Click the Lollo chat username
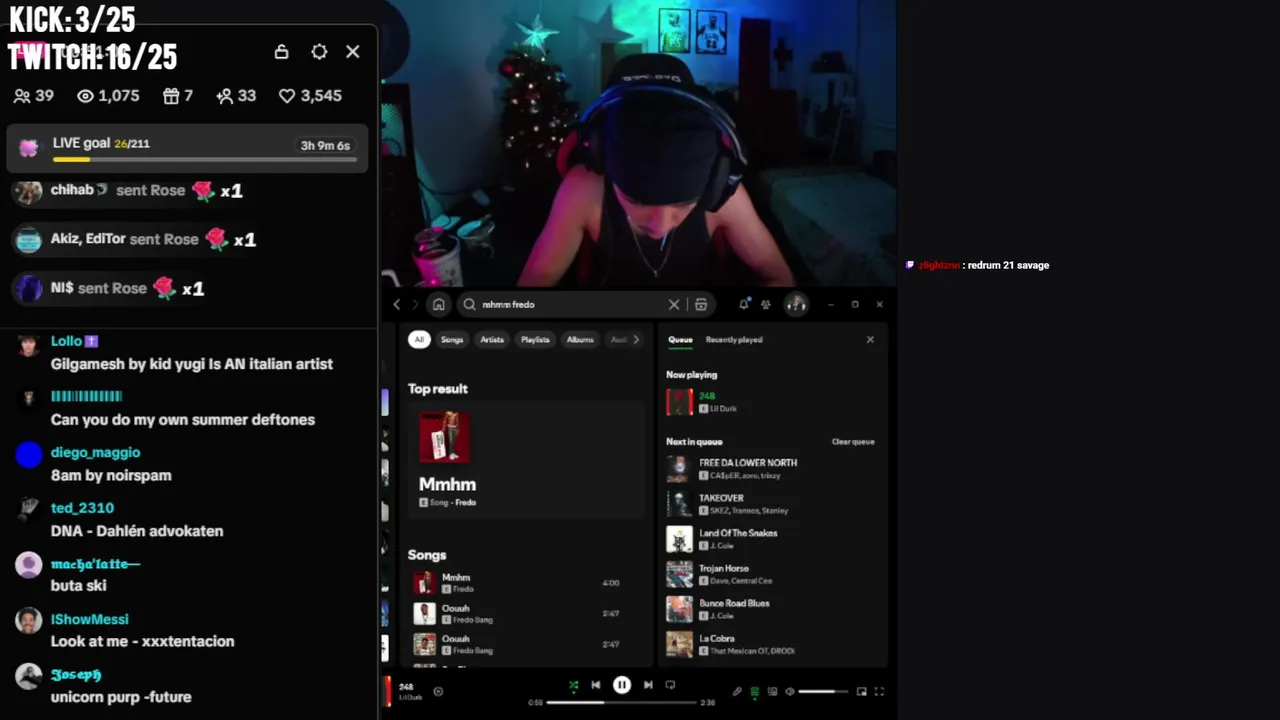 coord(66,341)
